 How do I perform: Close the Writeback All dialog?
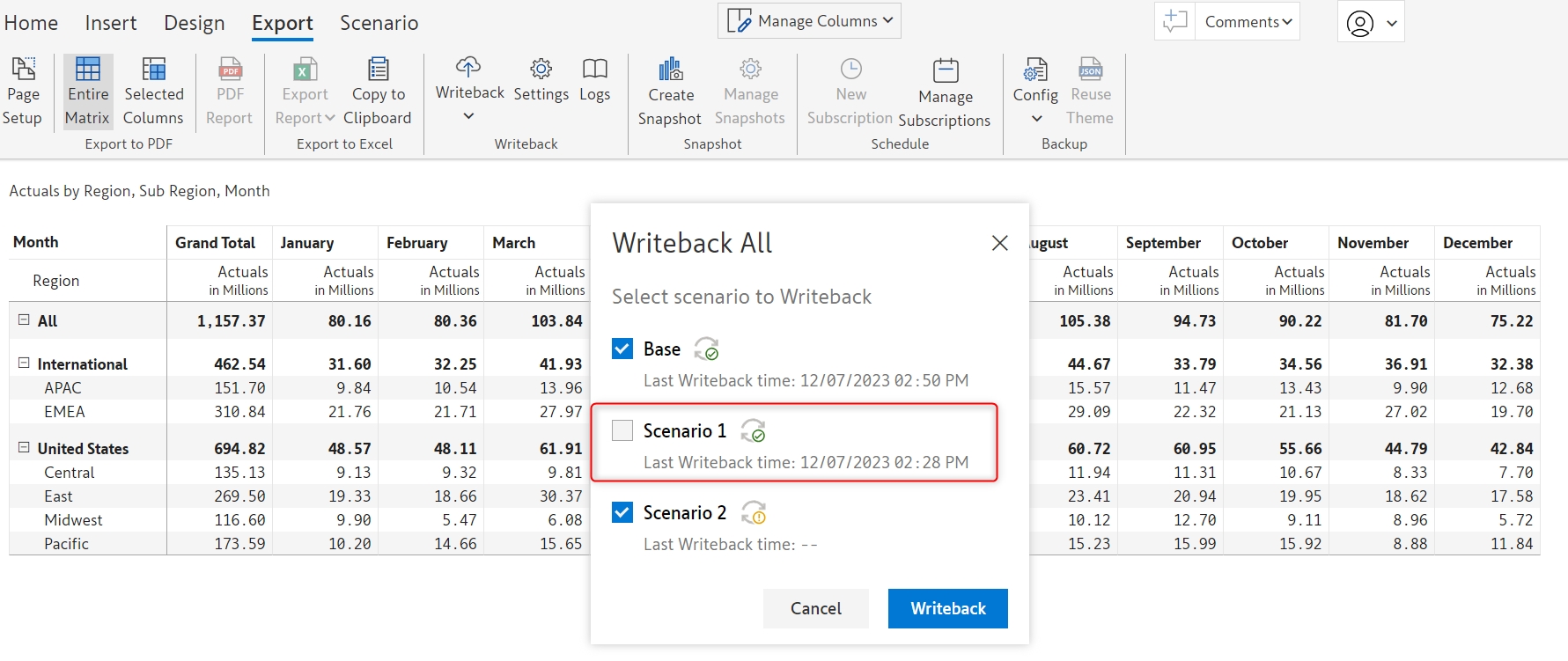[999, 243]
